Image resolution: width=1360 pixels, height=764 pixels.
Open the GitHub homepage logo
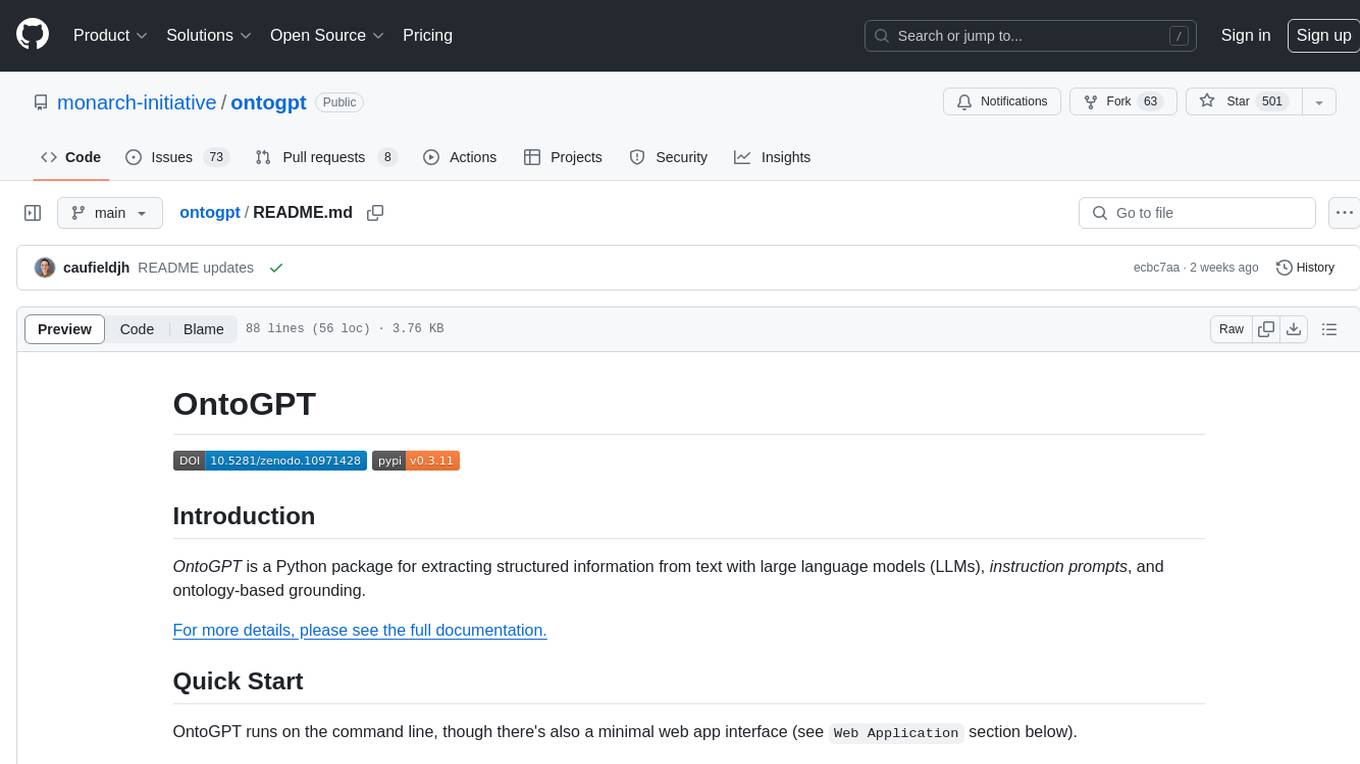pos(33,35)
